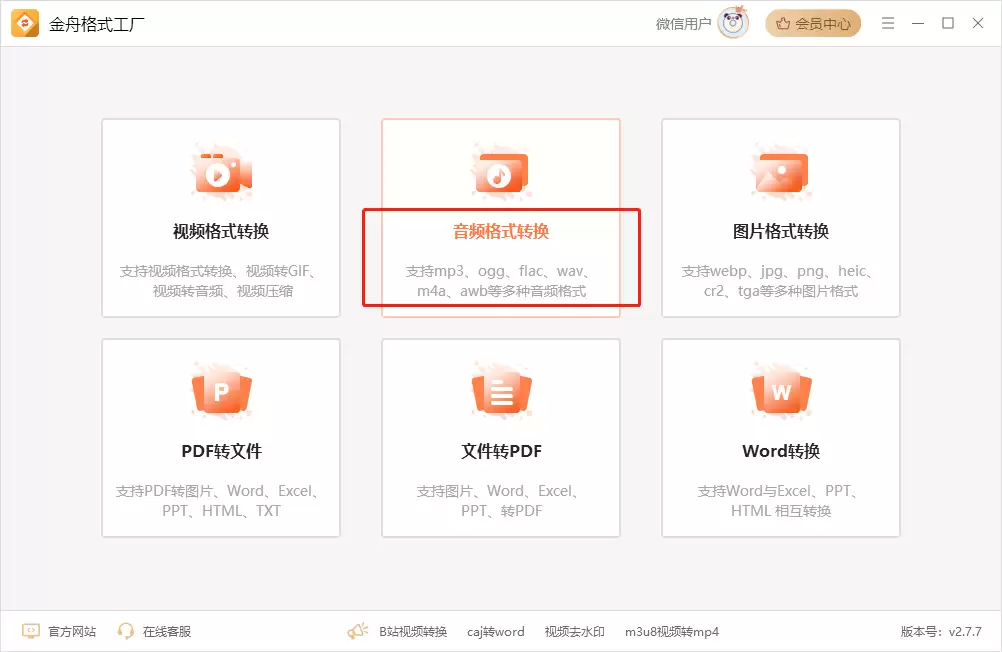Viewport: 1002px width, 652px height.
Task: Open the user avatar profile picture
Action: pyautogui.click(x=732, y=23)
